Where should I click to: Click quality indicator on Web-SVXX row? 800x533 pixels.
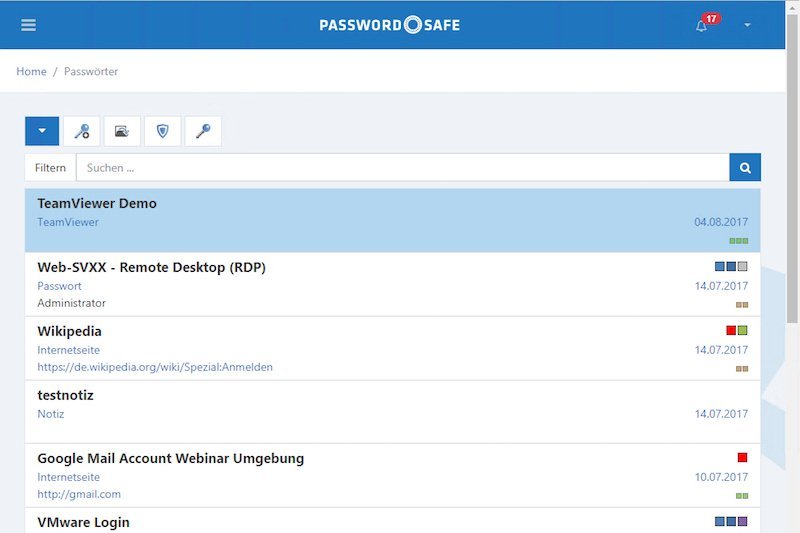tap(742, 304)
